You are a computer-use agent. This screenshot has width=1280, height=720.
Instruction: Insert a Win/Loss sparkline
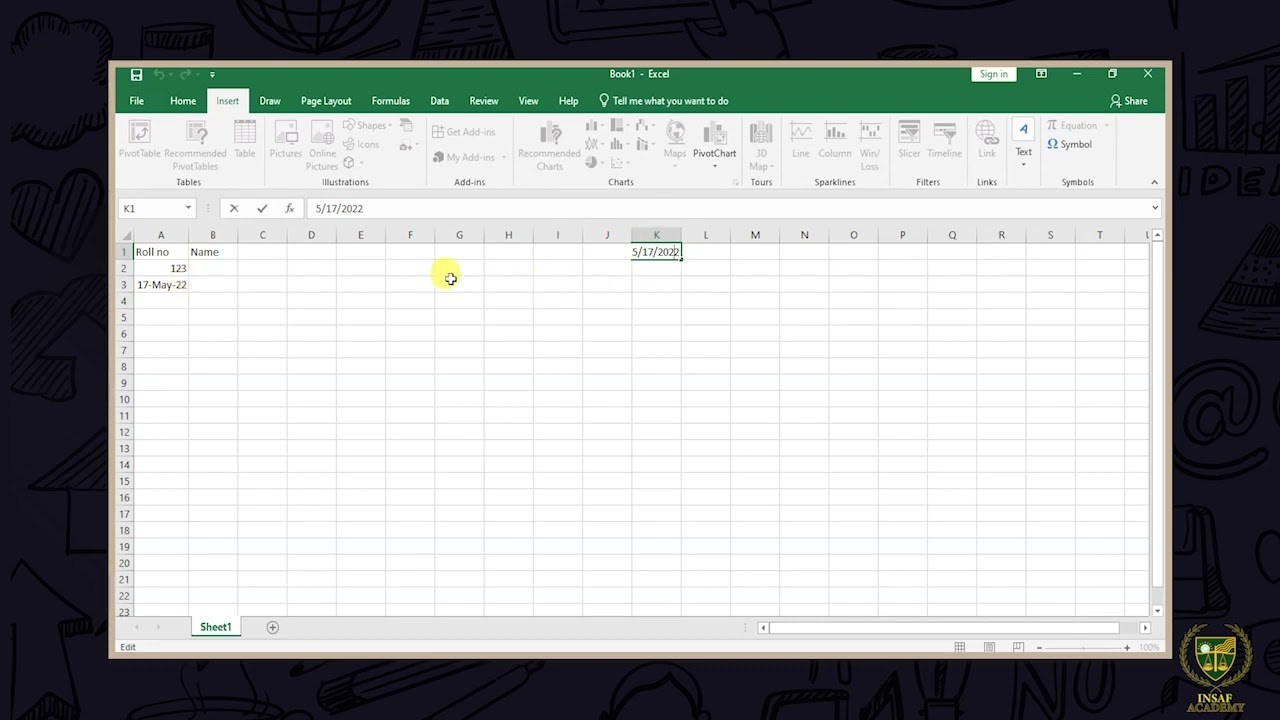pos(870,145)
